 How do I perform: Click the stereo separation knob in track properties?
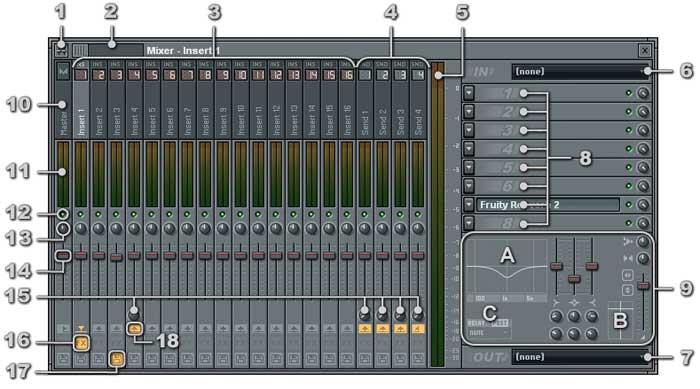point(643,258)
